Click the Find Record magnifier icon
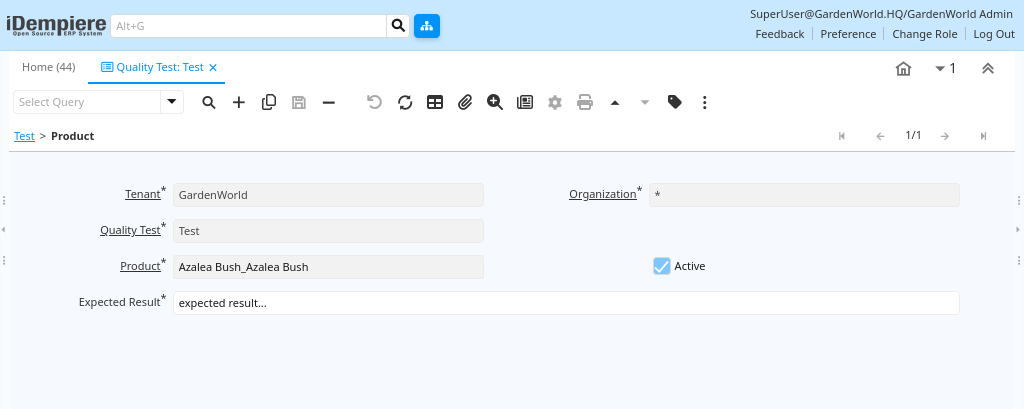This screenshot has width=1024, height=409. [209, 102]
